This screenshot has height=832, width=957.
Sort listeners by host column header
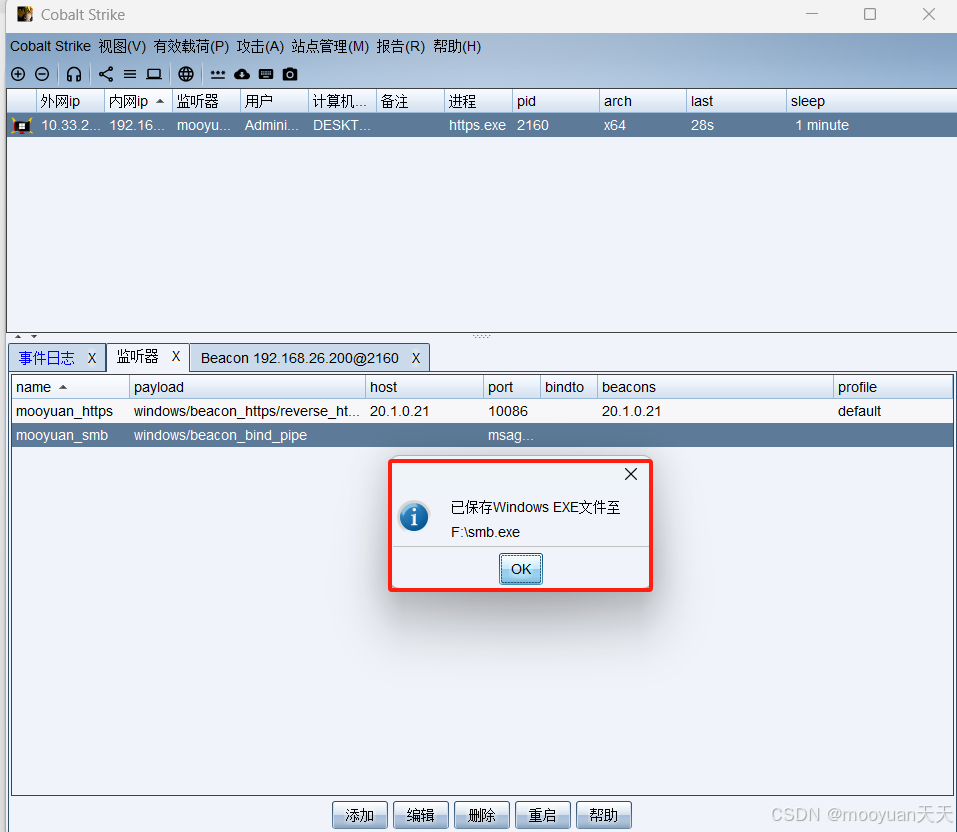pyautogui.click(x=424, y=388)
